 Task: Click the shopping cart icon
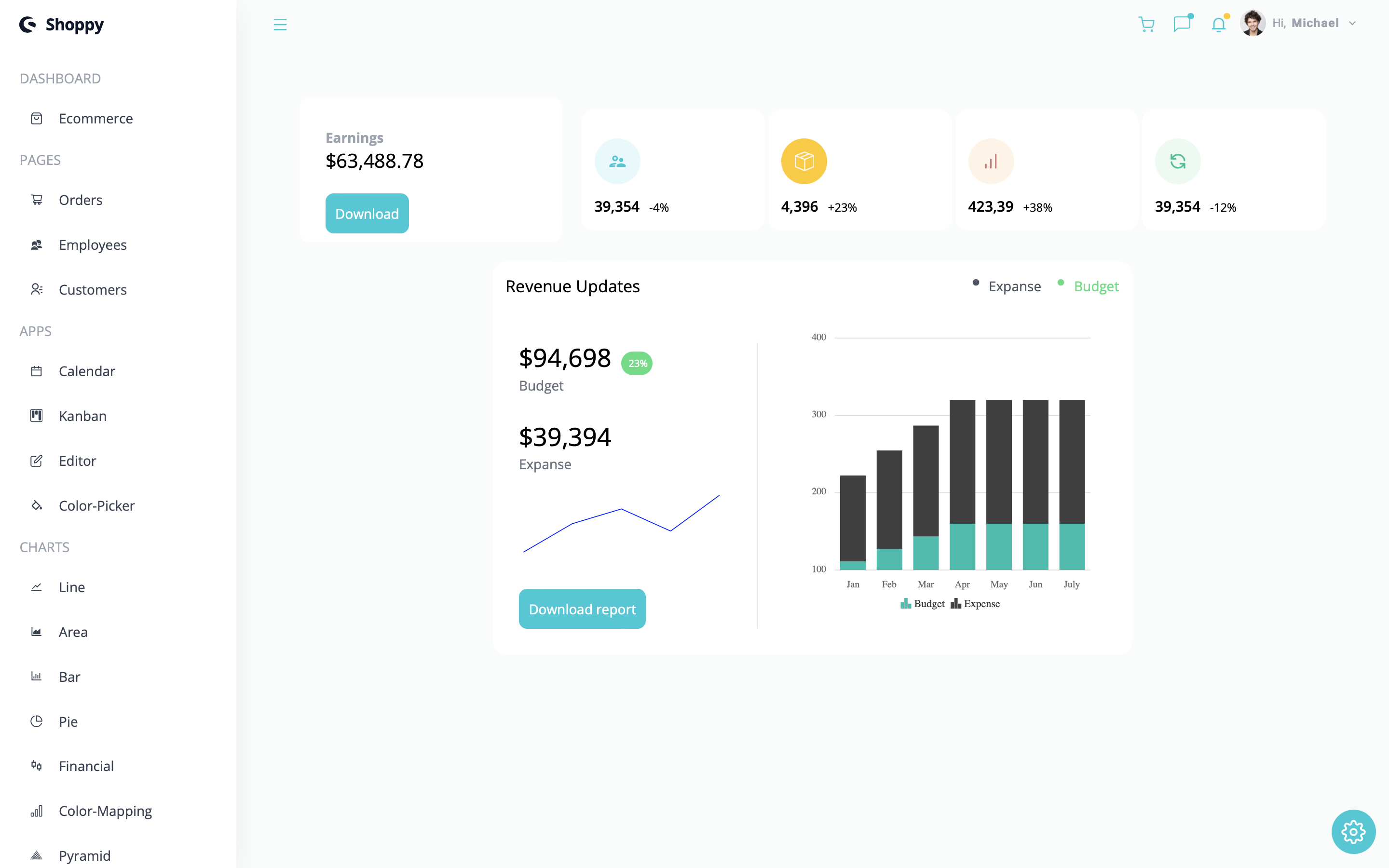point(1148,23)
